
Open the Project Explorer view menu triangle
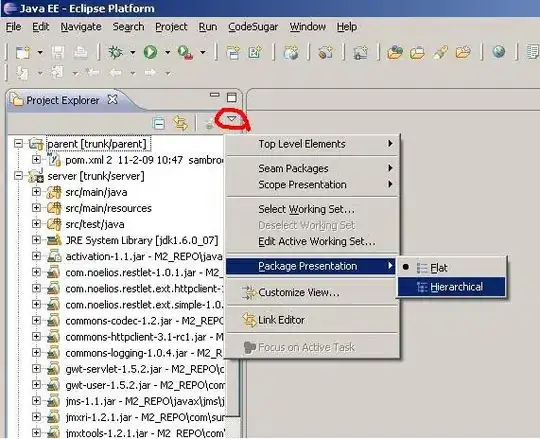tap(232, 119)
